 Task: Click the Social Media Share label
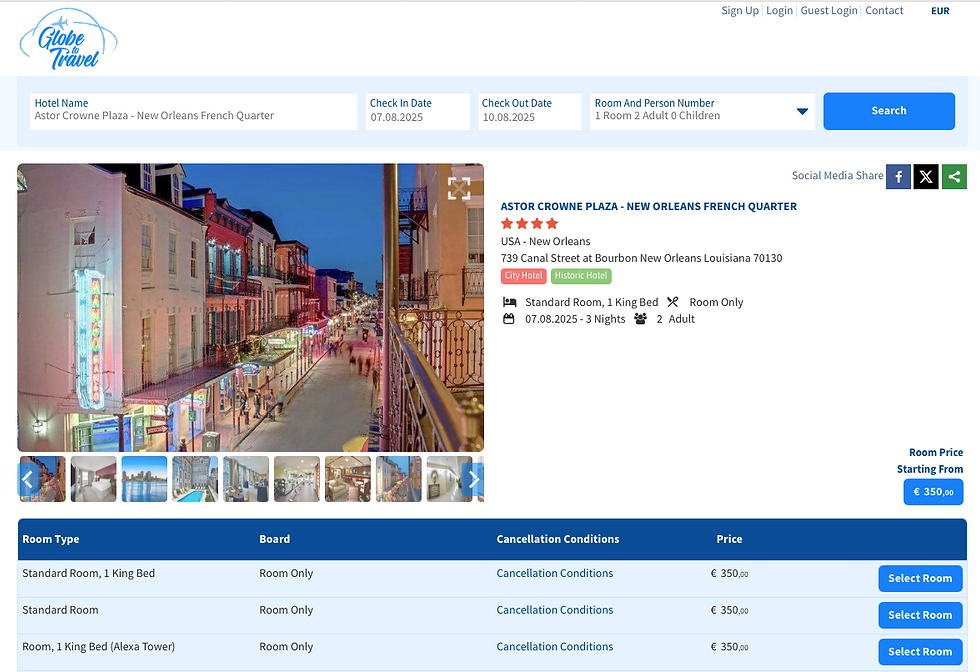[x=838, y=176]
